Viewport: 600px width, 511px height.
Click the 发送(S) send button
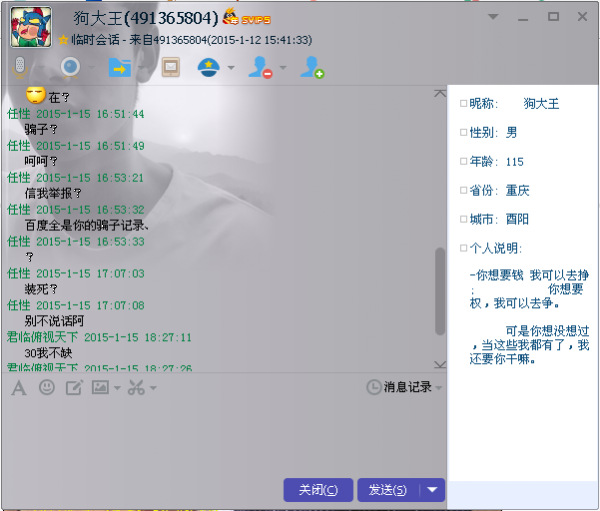click(x=388, y=490)
